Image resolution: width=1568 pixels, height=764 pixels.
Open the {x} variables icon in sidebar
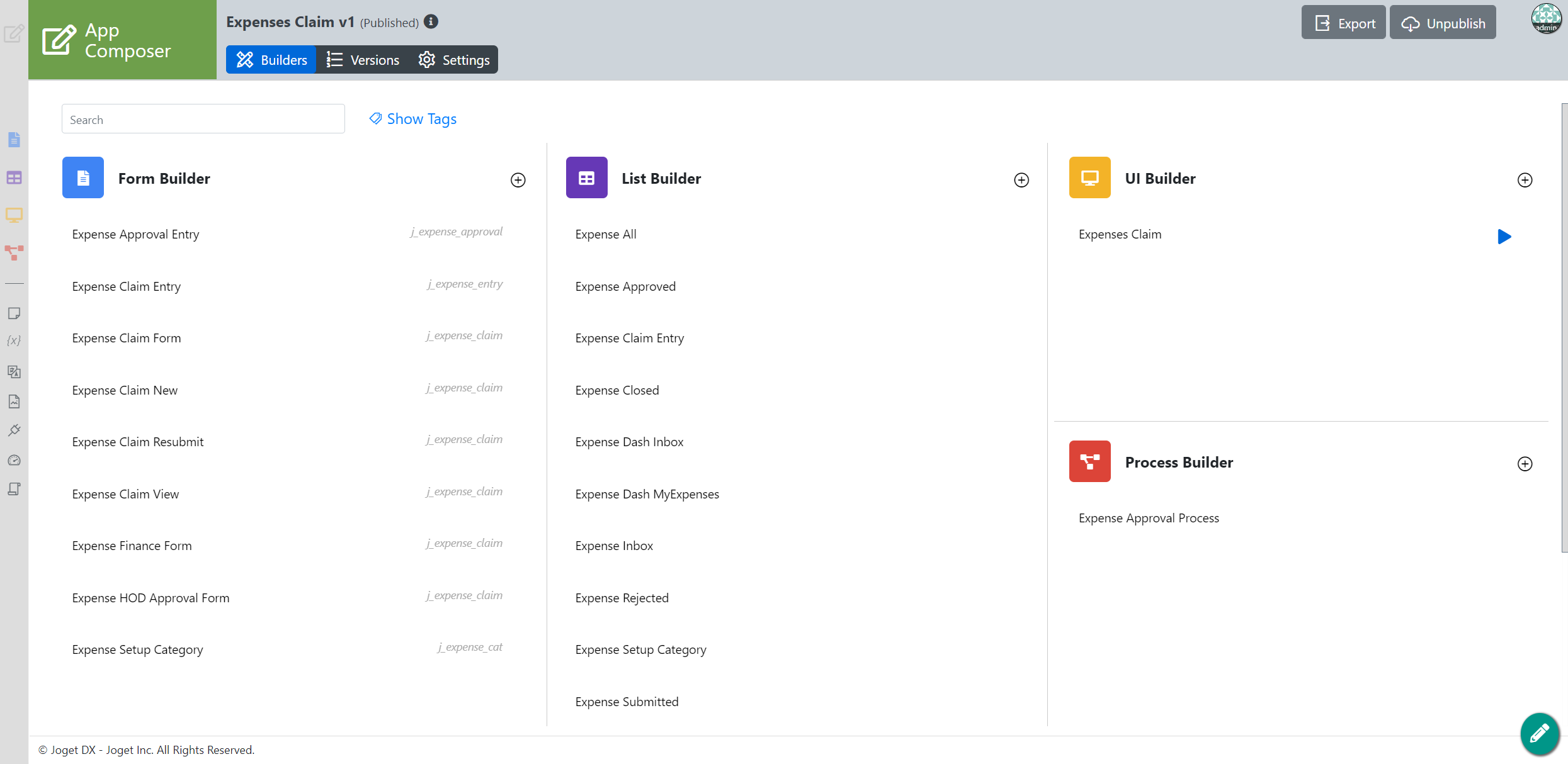pyautogui.click(x=14, y=340)
